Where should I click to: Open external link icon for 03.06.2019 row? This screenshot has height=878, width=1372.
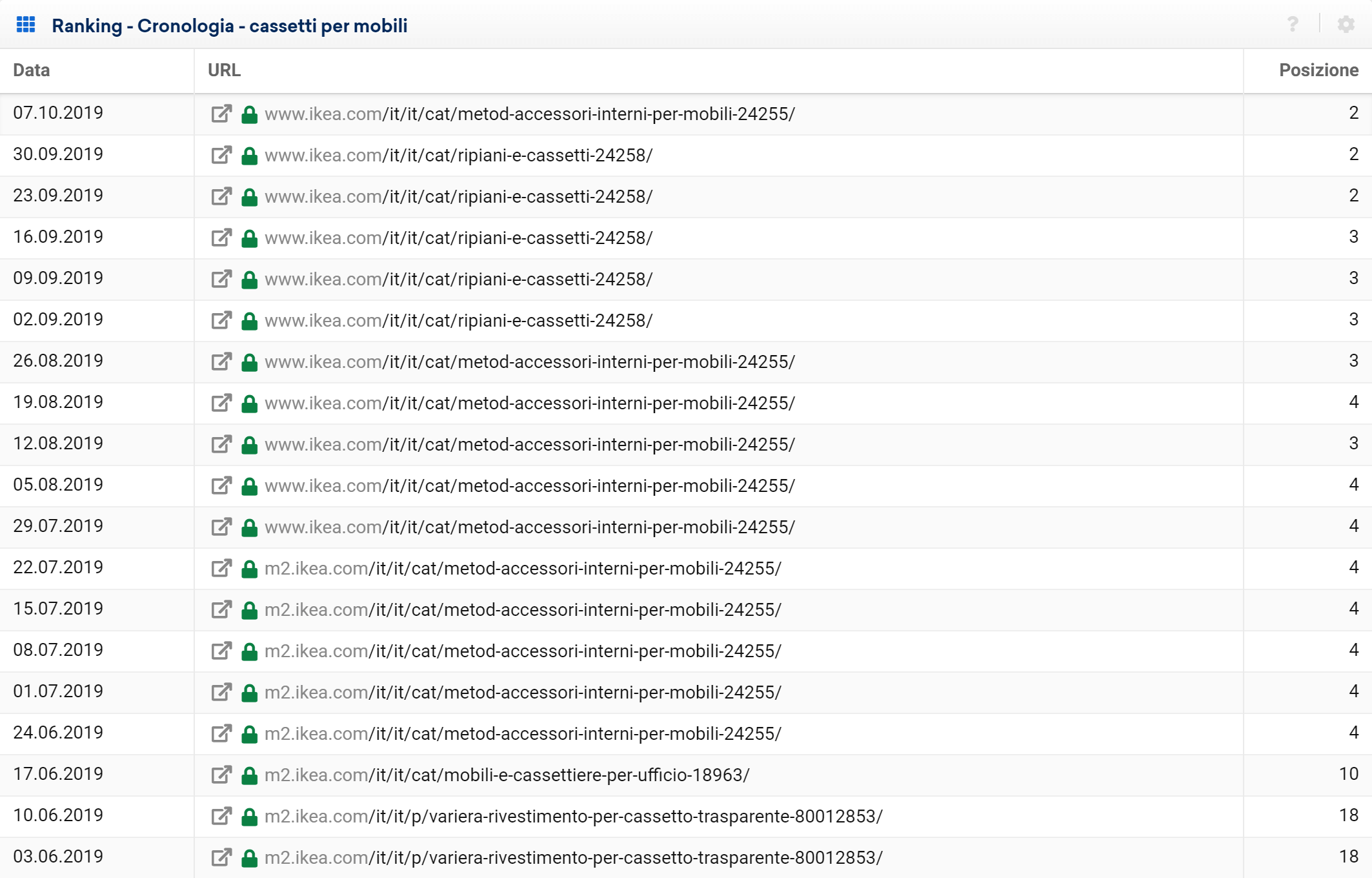[221, 858]
